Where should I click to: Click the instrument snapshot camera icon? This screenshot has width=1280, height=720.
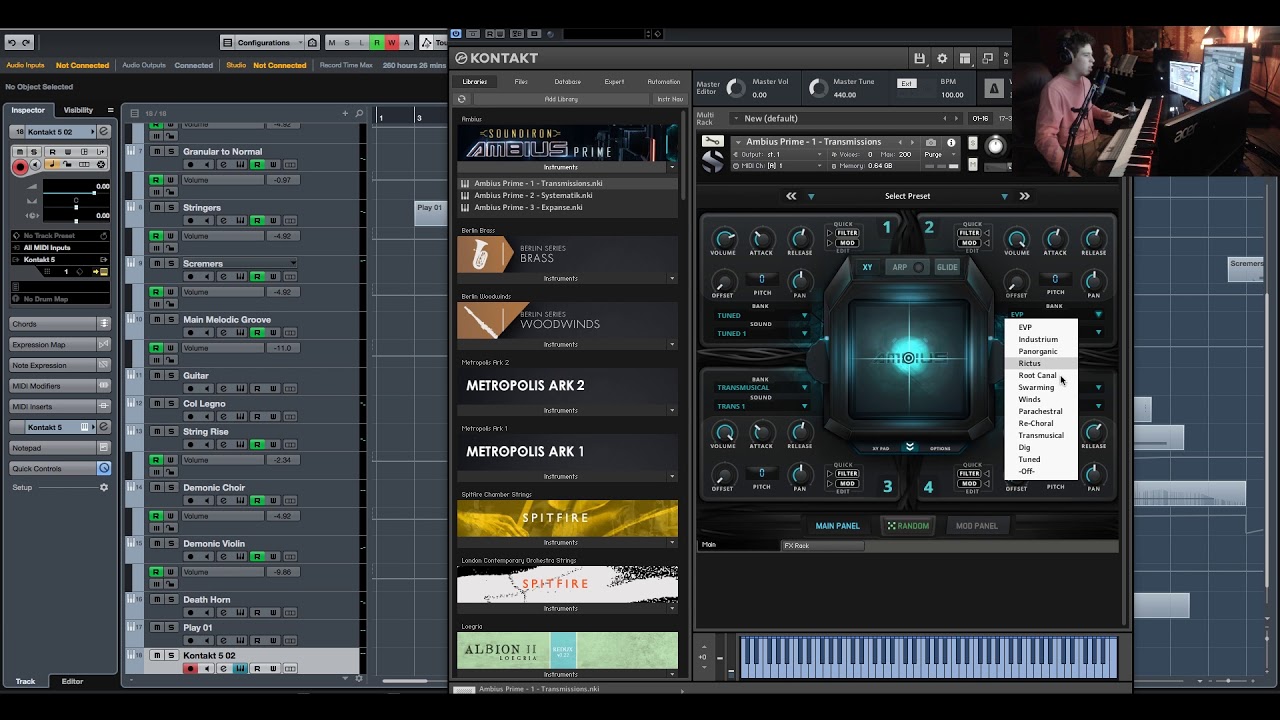[931, 142]
